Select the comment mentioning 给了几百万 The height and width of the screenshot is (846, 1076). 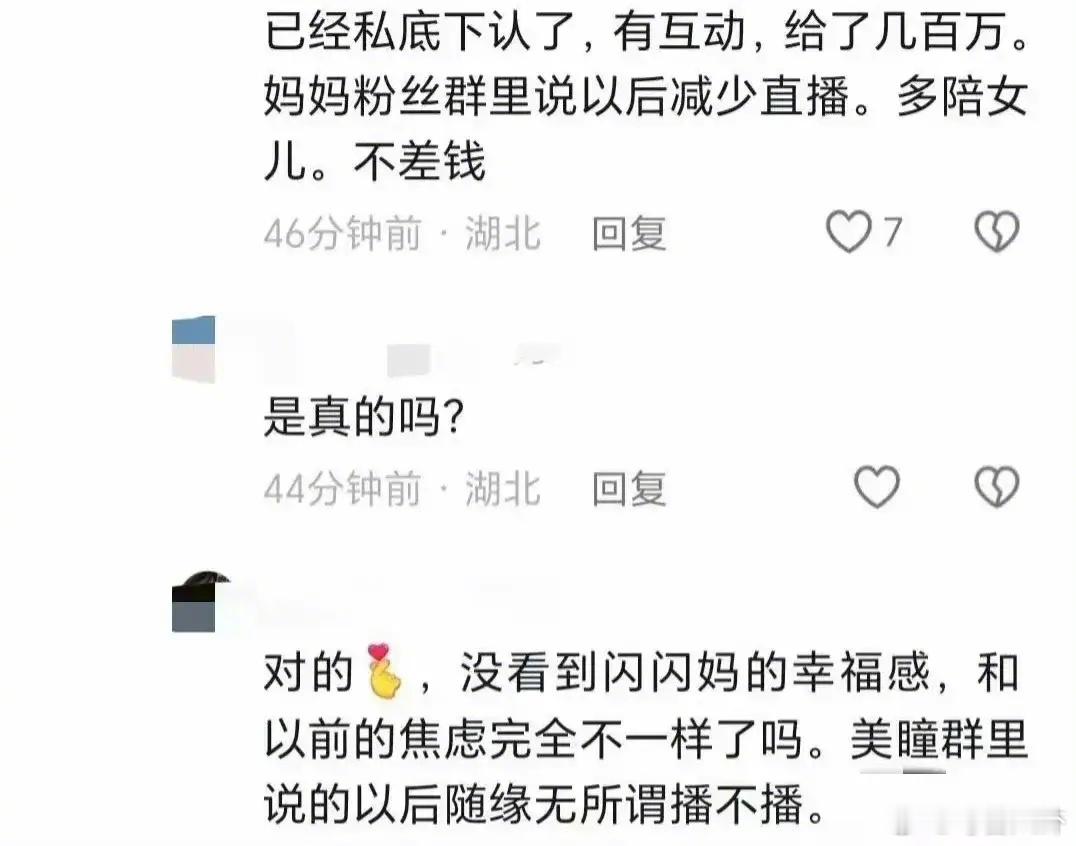(646, 96)
